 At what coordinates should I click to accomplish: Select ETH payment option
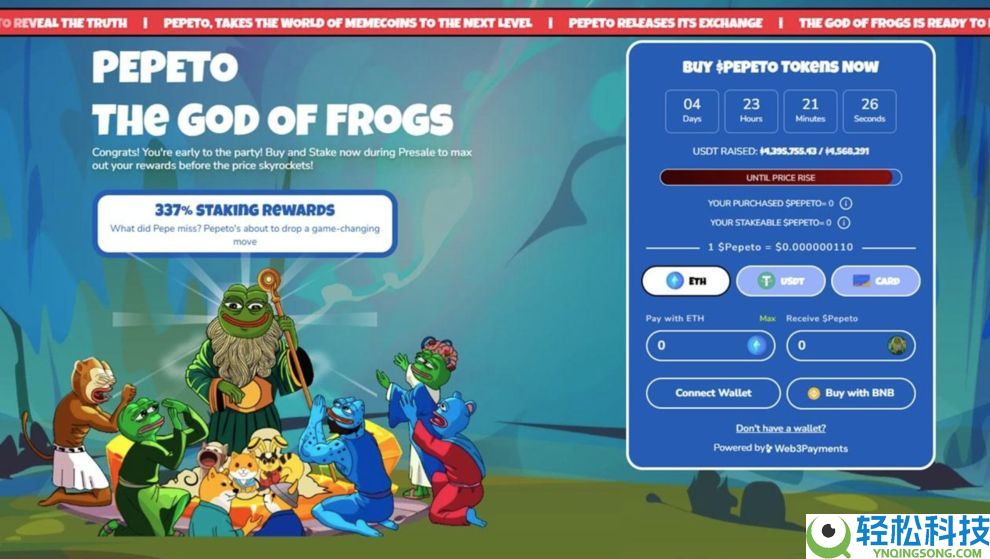(686, 280)
